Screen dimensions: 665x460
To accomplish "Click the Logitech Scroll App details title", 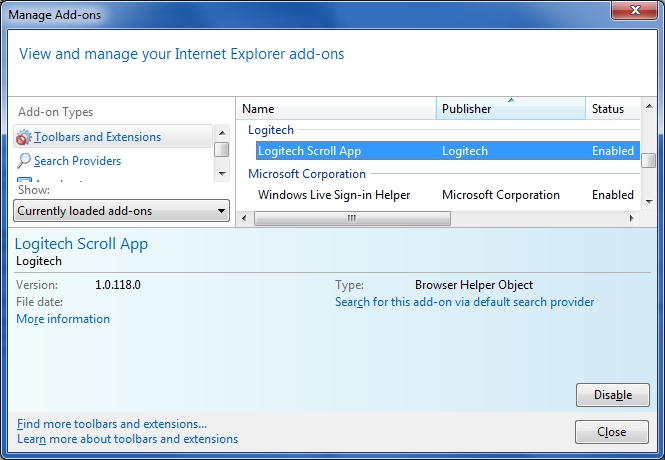I will (81, 244).
